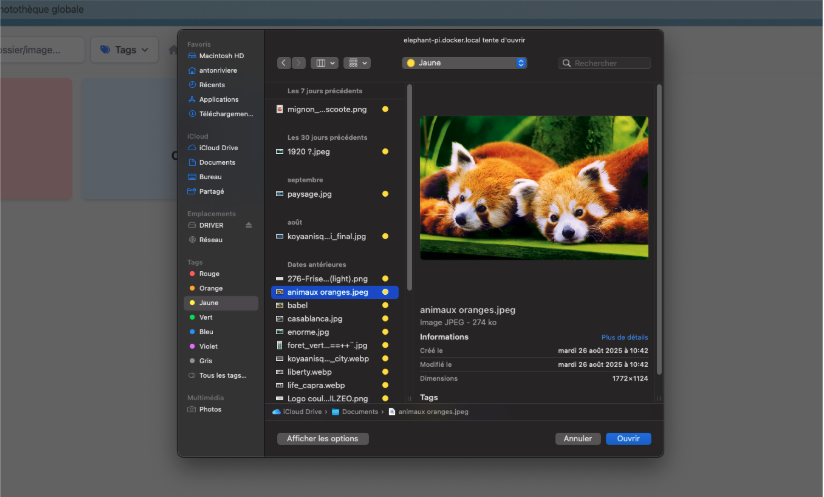Screen dimensions: 824x497
Task: Expand the grouping options dropdown
Action: coord(357,63)
